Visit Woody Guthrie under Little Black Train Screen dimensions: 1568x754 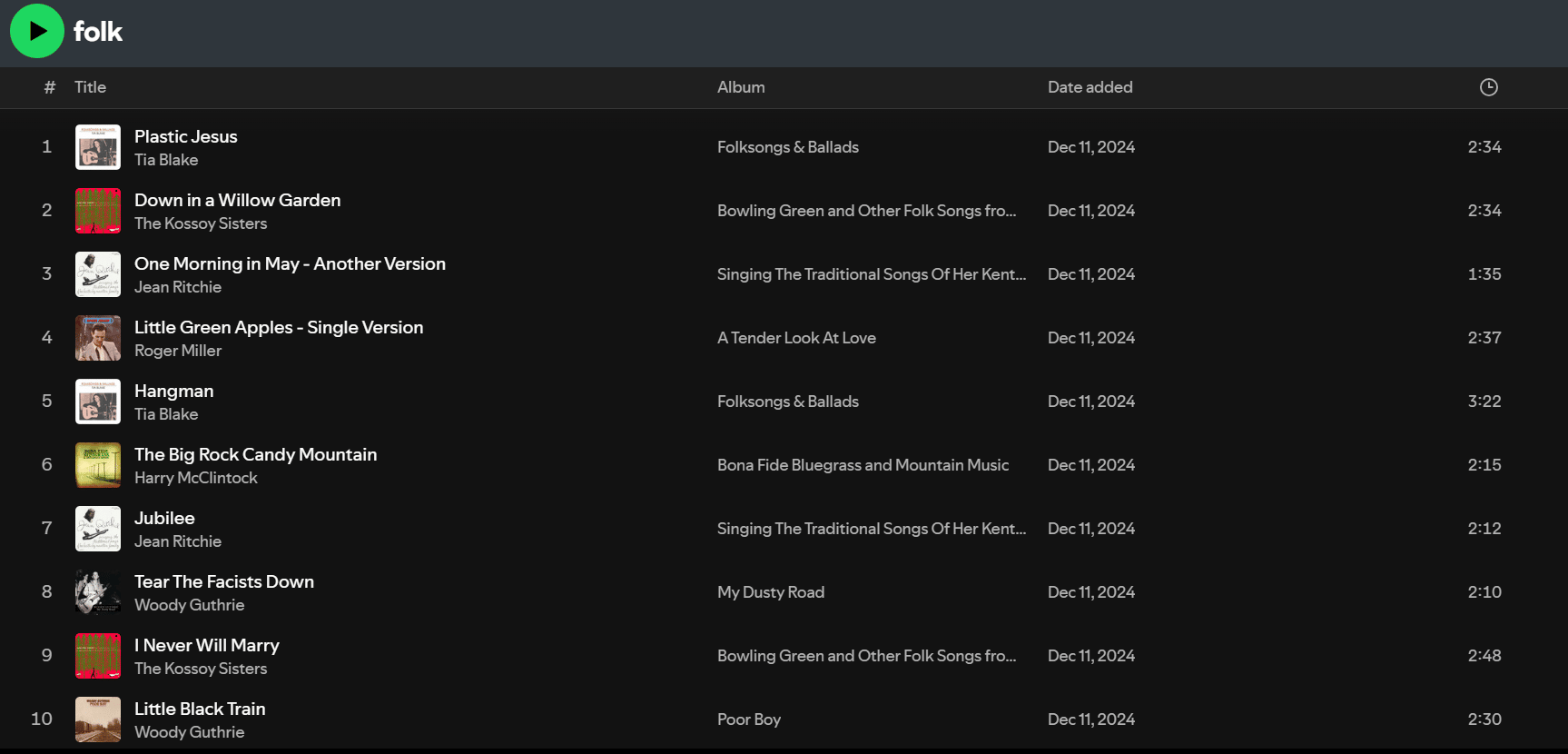click(x=190, y=732)
